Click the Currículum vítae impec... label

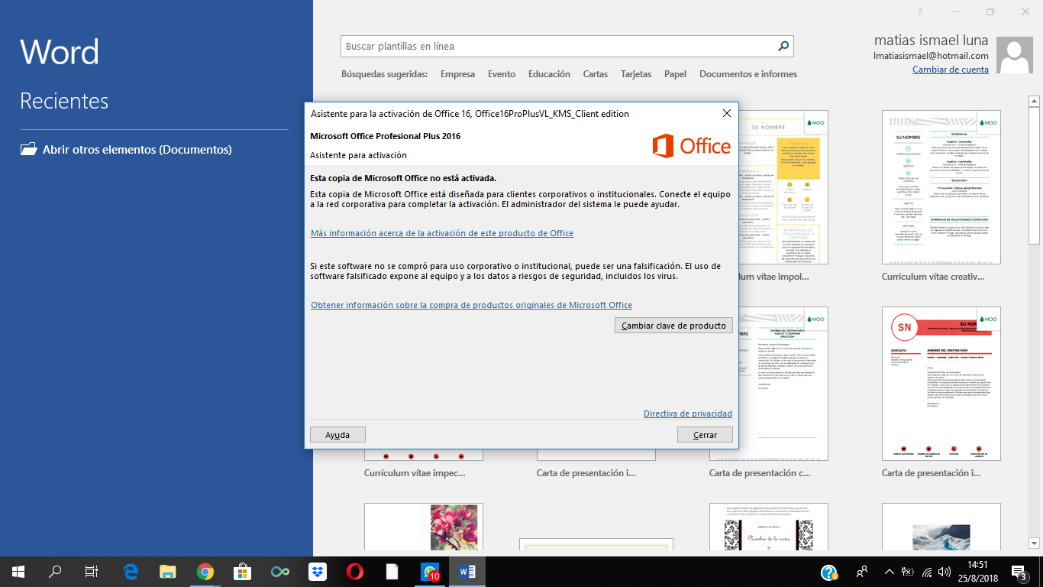click(x=414, y=473)
